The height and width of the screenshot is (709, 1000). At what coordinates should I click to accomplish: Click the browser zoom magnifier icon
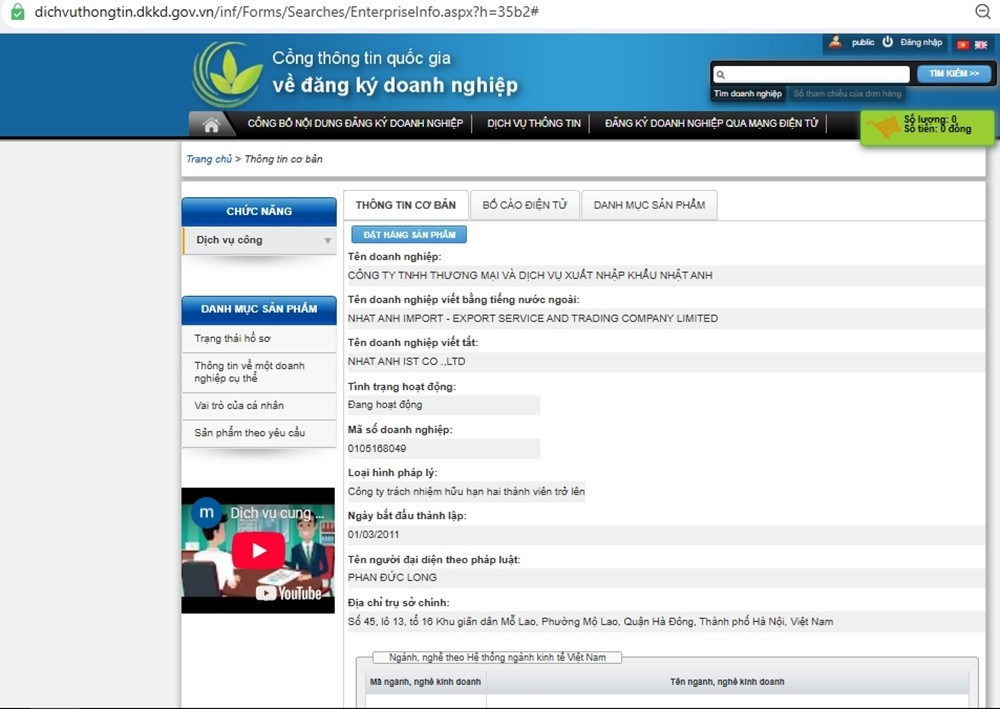pyautogui.click(x=982, y=11)
